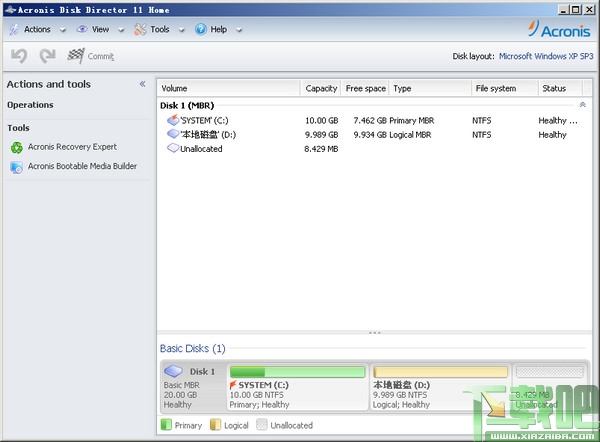Click the Tools wrench icon
Viewport: 600px width, 442px height.
pos(140,29)
